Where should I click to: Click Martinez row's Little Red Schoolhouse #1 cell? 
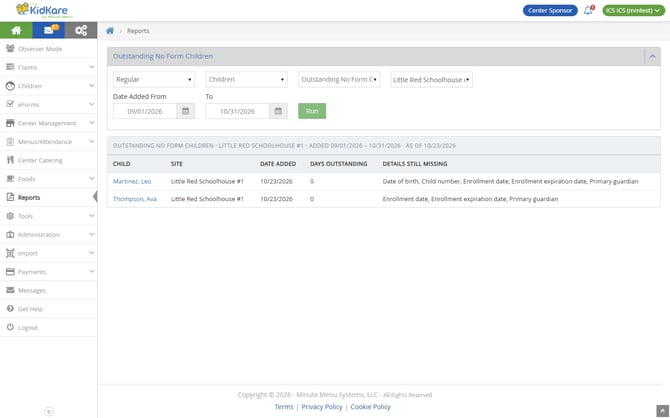[207, 181]
